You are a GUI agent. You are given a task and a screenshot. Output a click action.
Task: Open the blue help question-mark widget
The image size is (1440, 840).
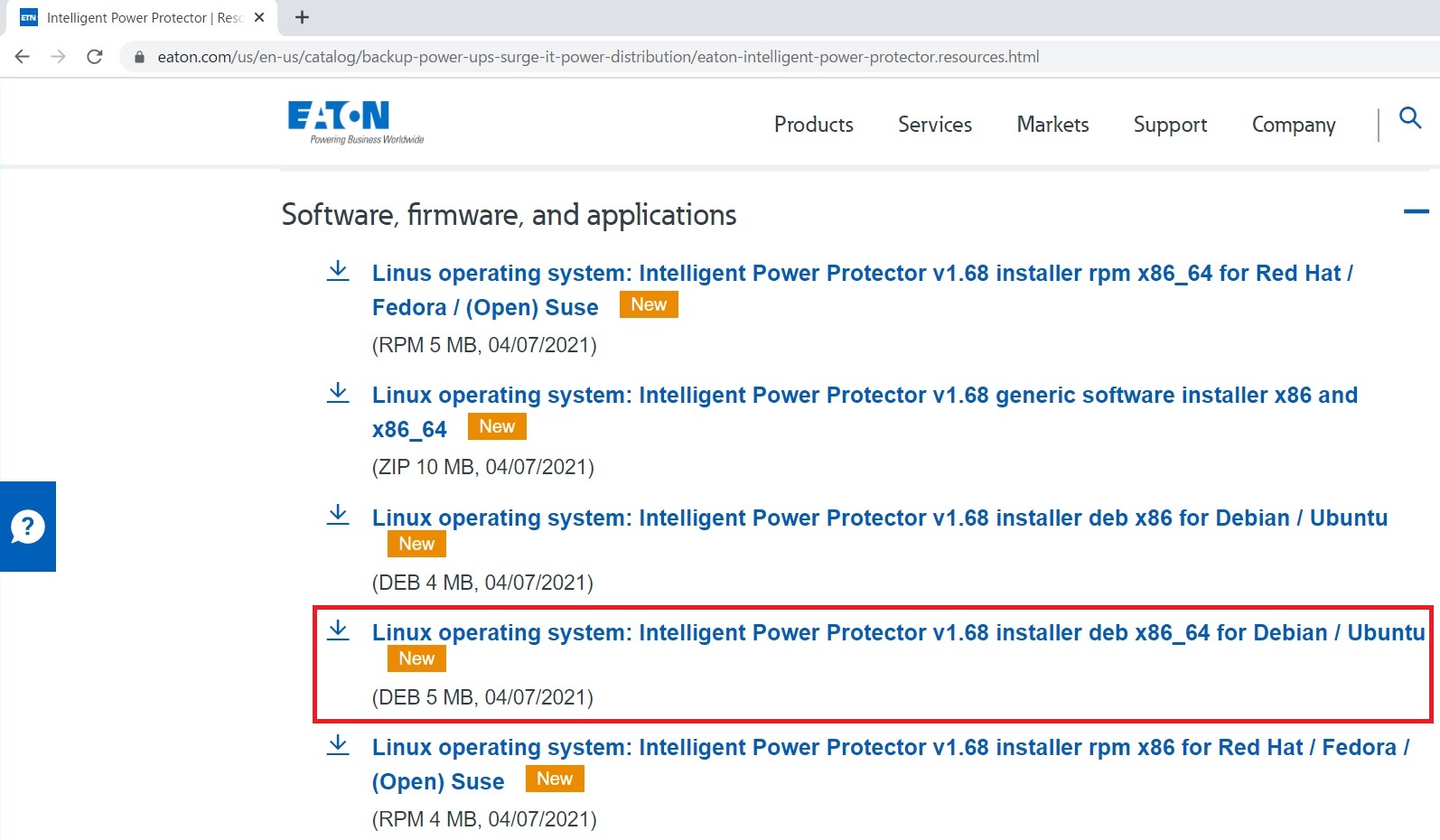pyautogui.click(x=28, y=527)
